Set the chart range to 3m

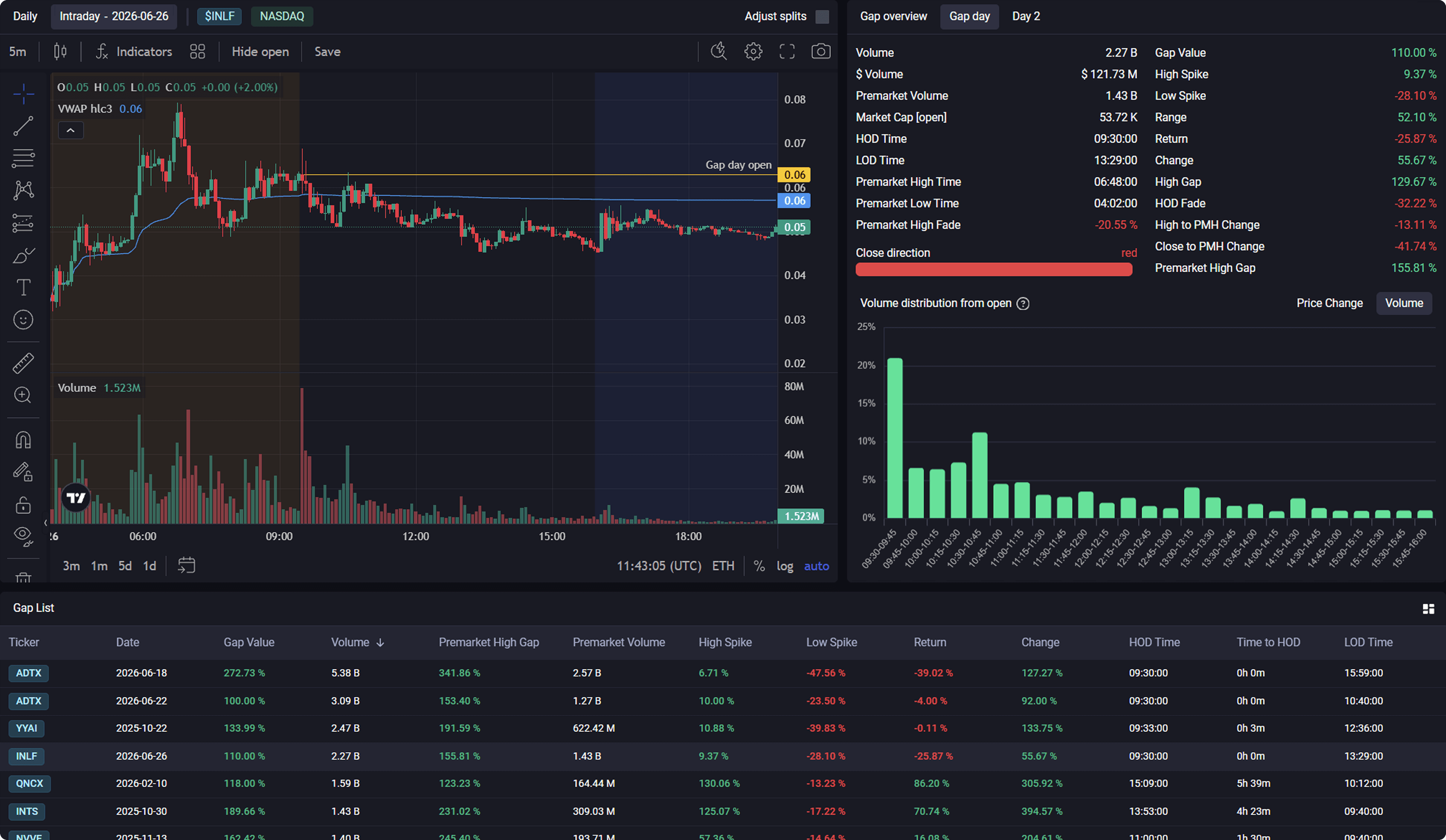[71, 566]
